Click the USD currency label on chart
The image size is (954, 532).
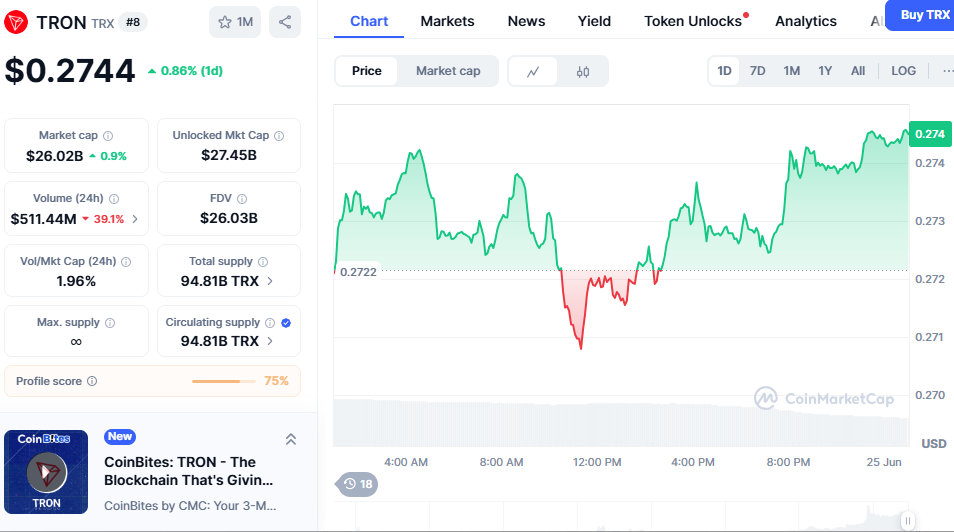point(934,444)
